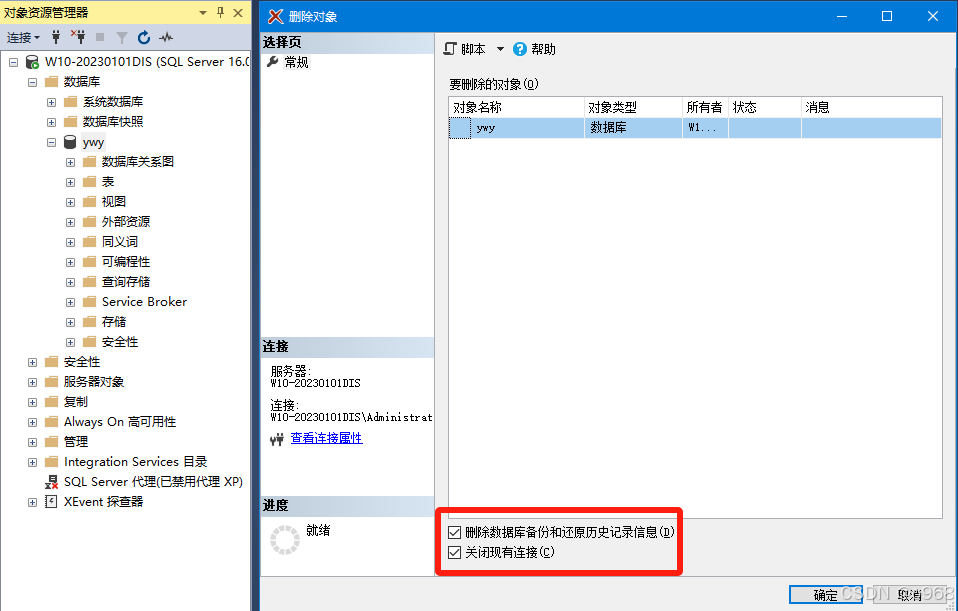Click the pin icon of the Object Explorer panel

[221, 12]
